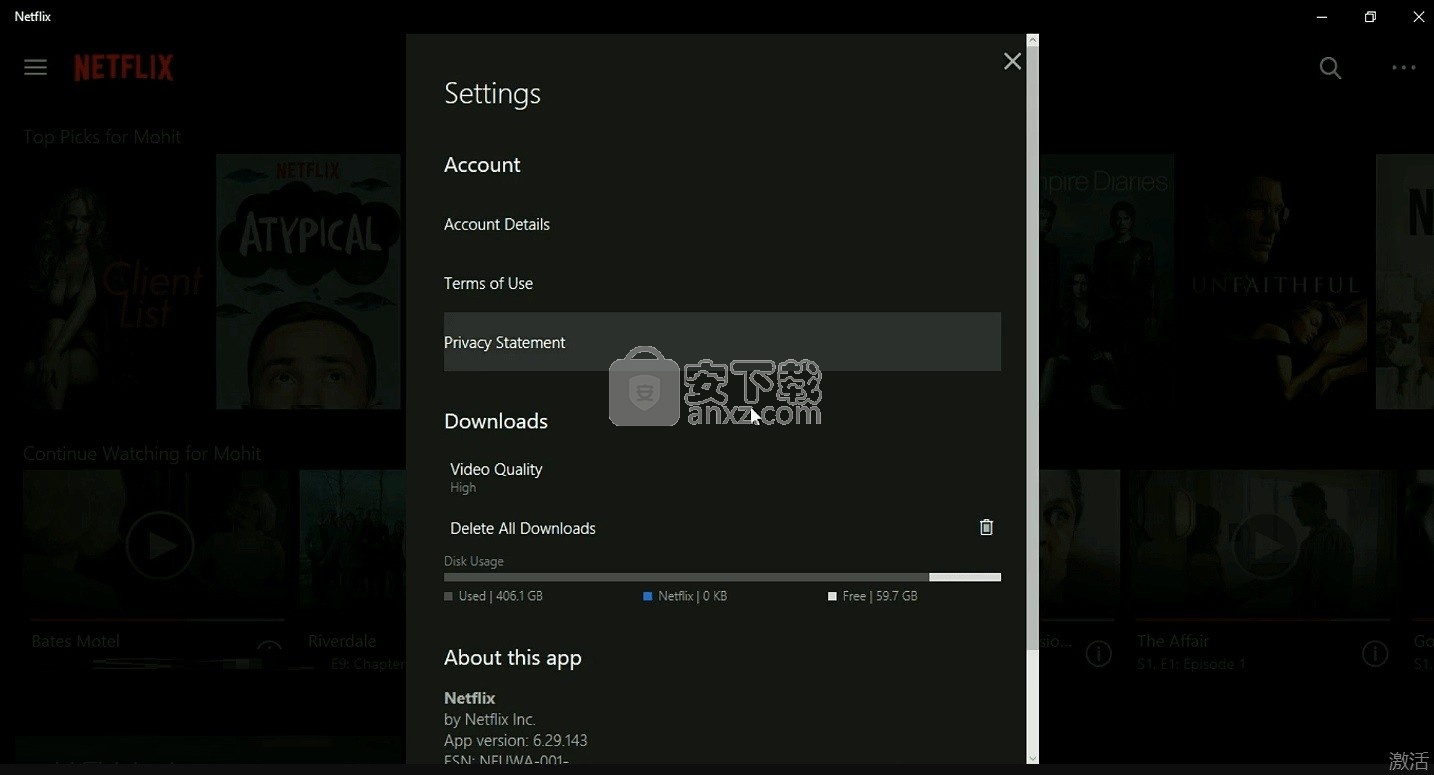The image size is (1434, 775).
Task: Open the Privacy Statement
Action: pyautogui.click(x=722, y=342)
